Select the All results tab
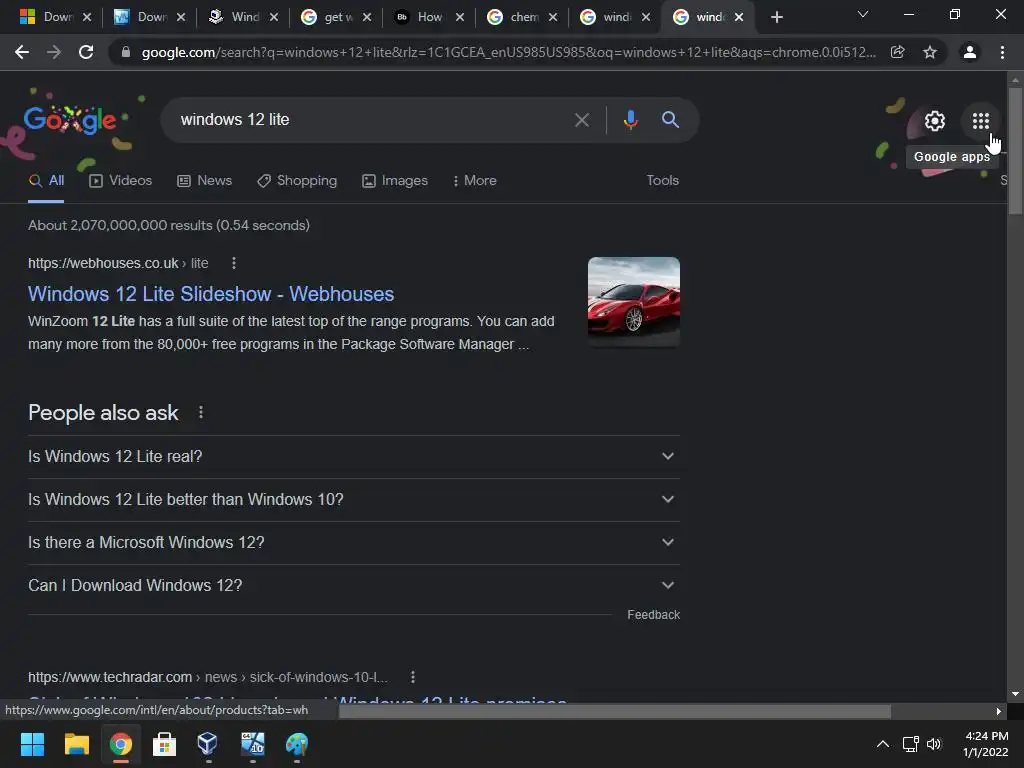This screenshot has height=768, width=1024. click(x=46, y=181)
